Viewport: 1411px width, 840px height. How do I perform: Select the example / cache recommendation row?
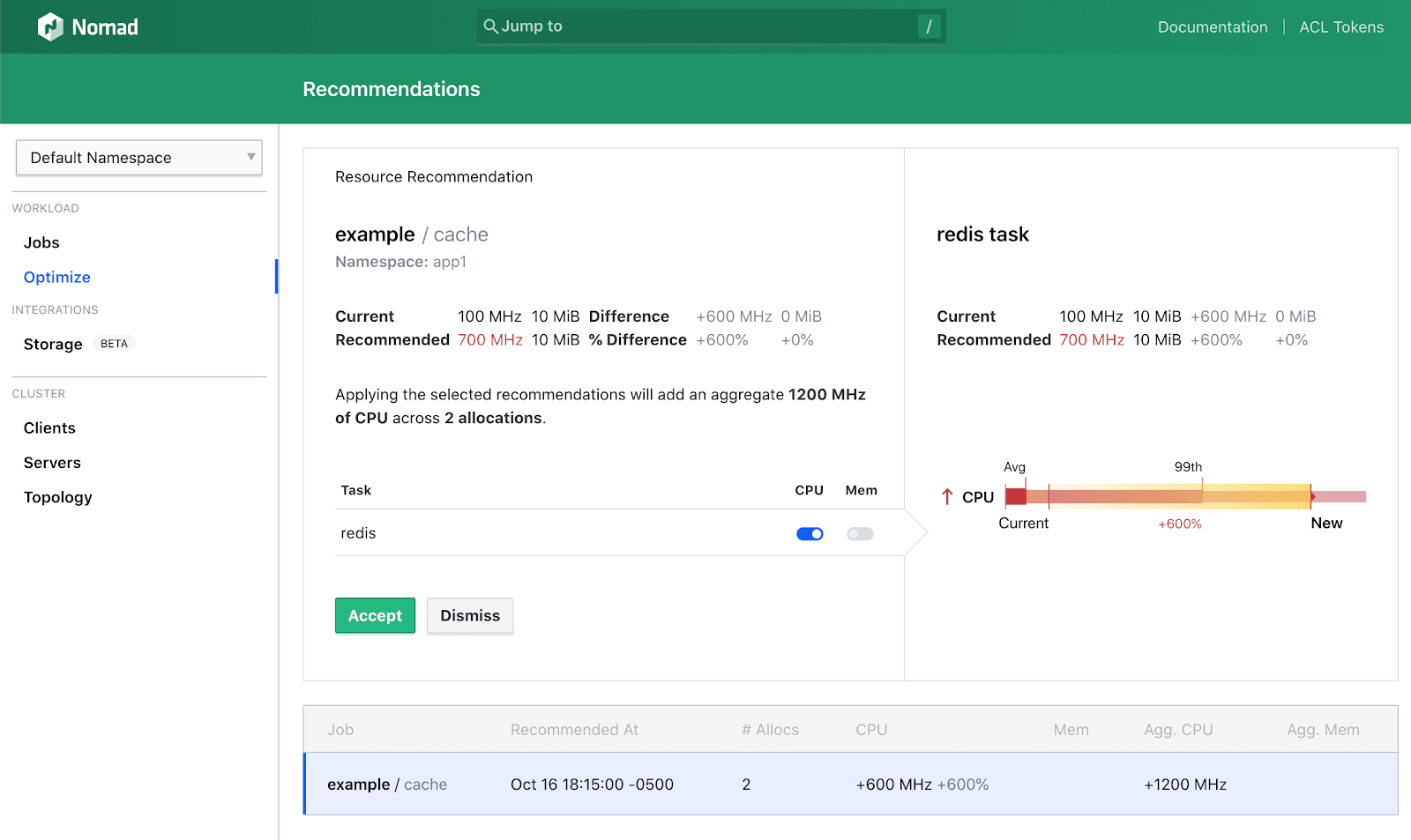[x=851, y=784]
